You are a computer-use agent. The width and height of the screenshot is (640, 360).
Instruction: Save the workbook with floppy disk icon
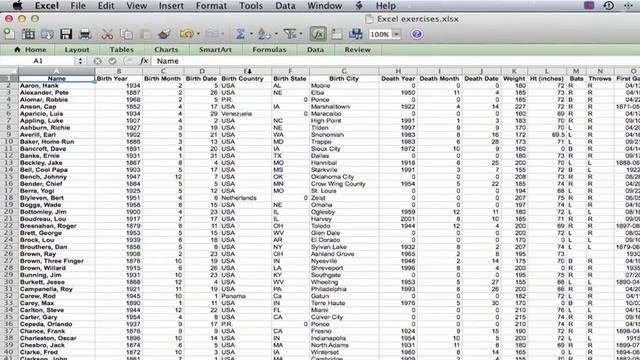66,34
